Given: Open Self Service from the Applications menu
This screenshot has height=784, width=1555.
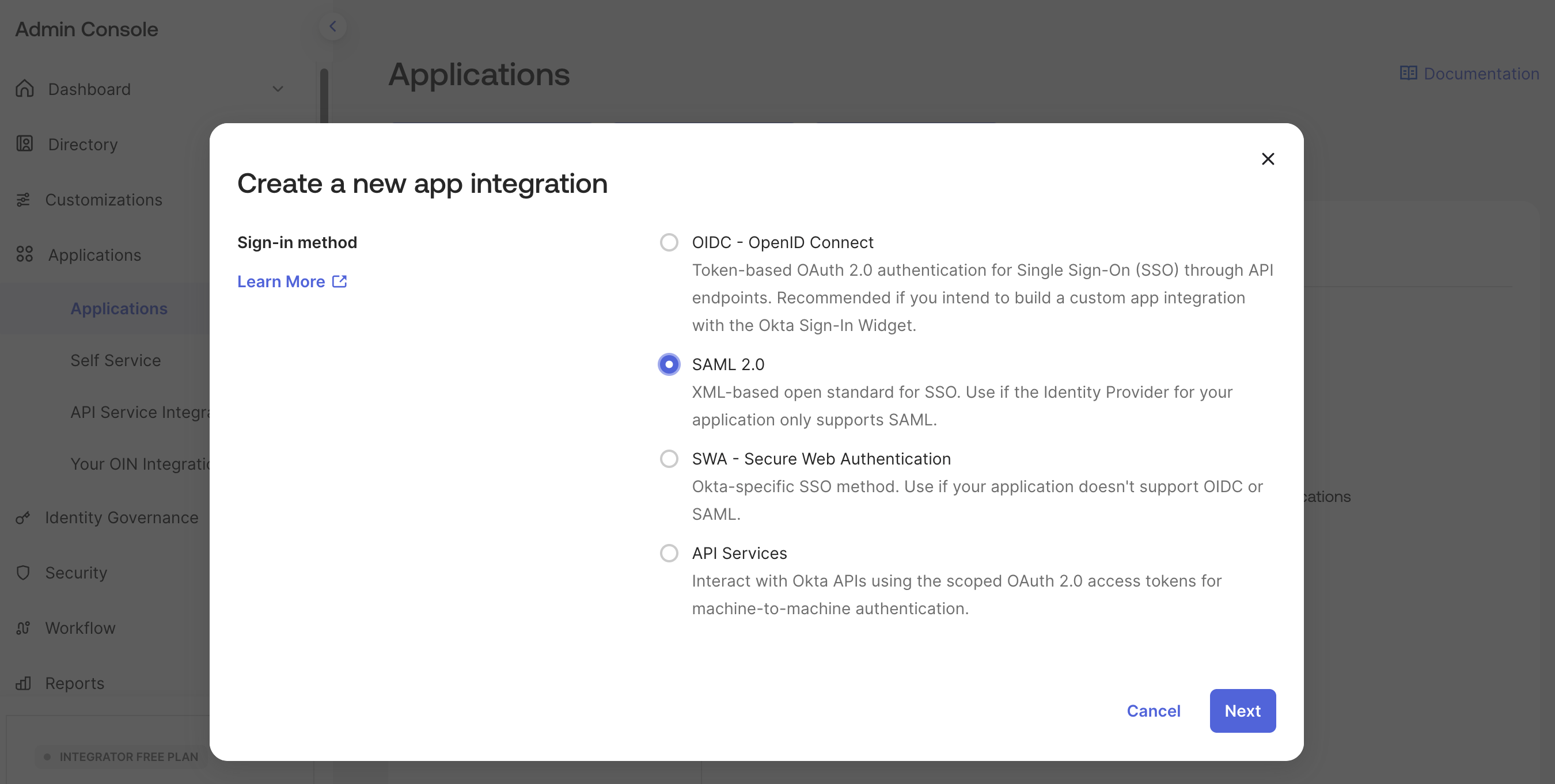Looking at the screenshot, I should click(115, 360).
